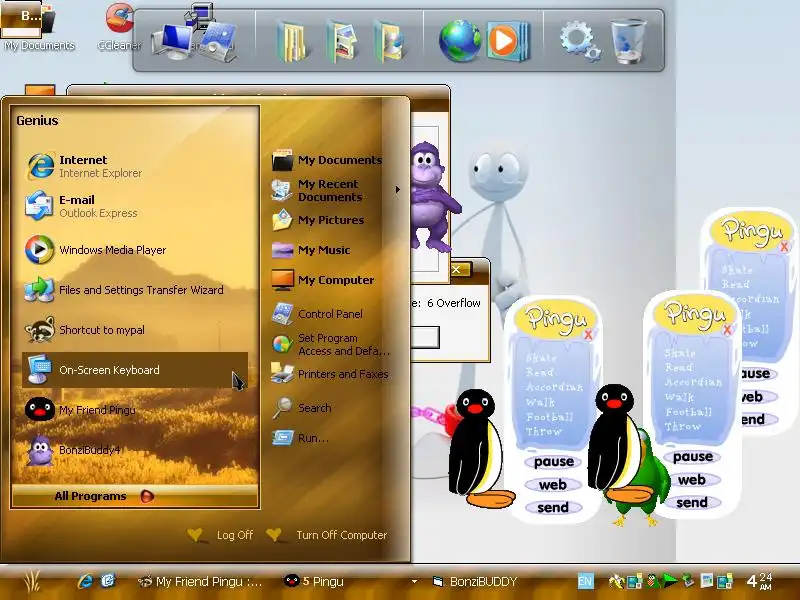Click the green arrow tray icon
The width and height of the screenshot is (800, 600).
tap(669, 581)
